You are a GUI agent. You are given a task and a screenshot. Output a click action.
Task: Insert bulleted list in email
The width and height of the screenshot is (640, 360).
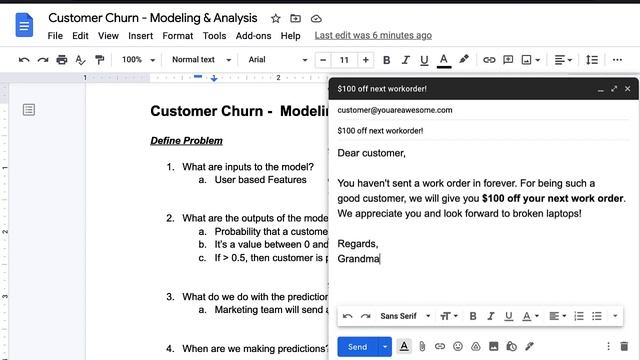coord(597,316)
